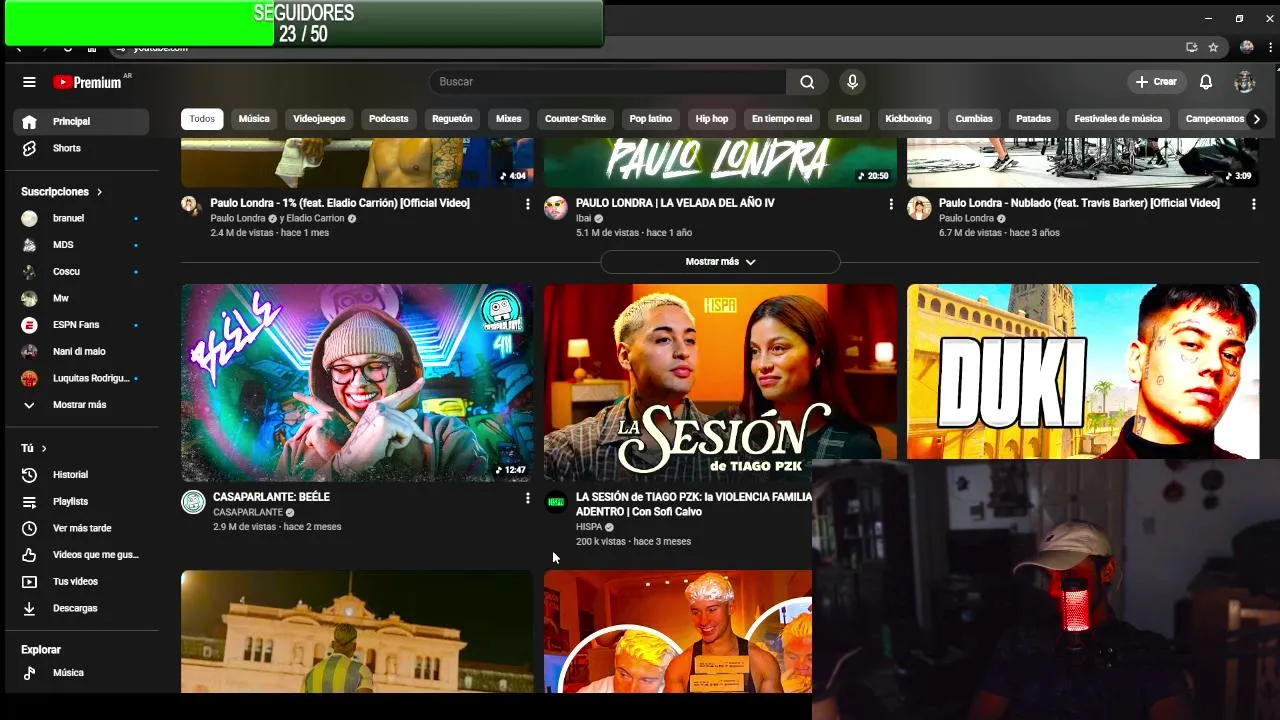Select the En tiempo real chip
Viewport: 1280px width, 720px height.
(x=782, y=119)
